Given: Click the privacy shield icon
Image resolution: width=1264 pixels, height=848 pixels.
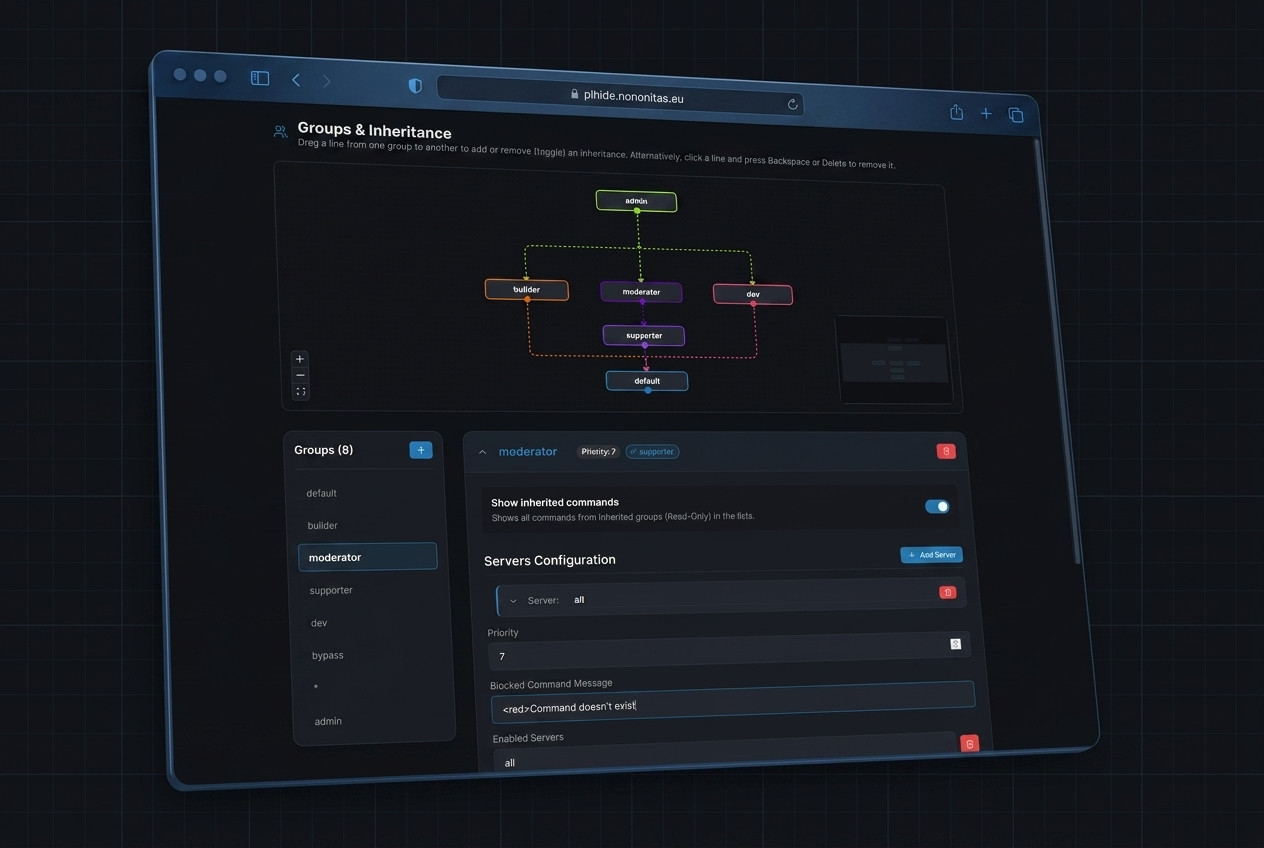Looking at the screenshot, I should coord(415,86).
